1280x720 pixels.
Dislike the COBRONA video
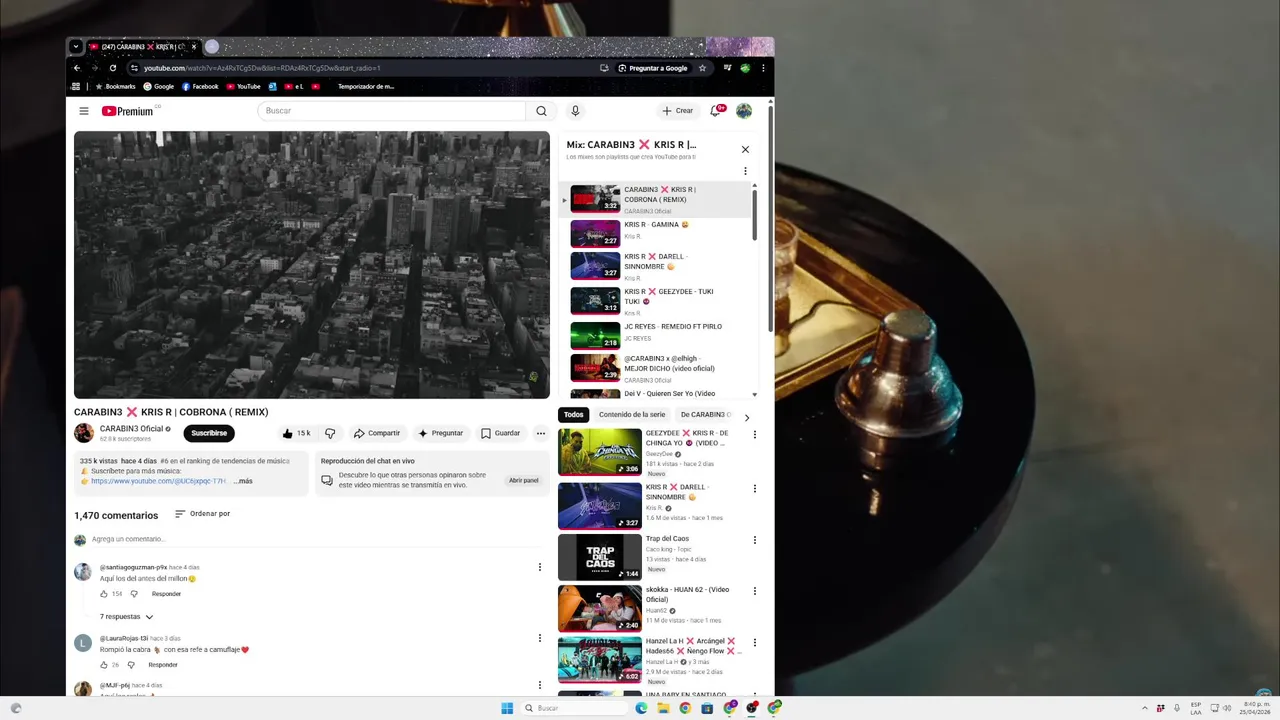point(330,433)
